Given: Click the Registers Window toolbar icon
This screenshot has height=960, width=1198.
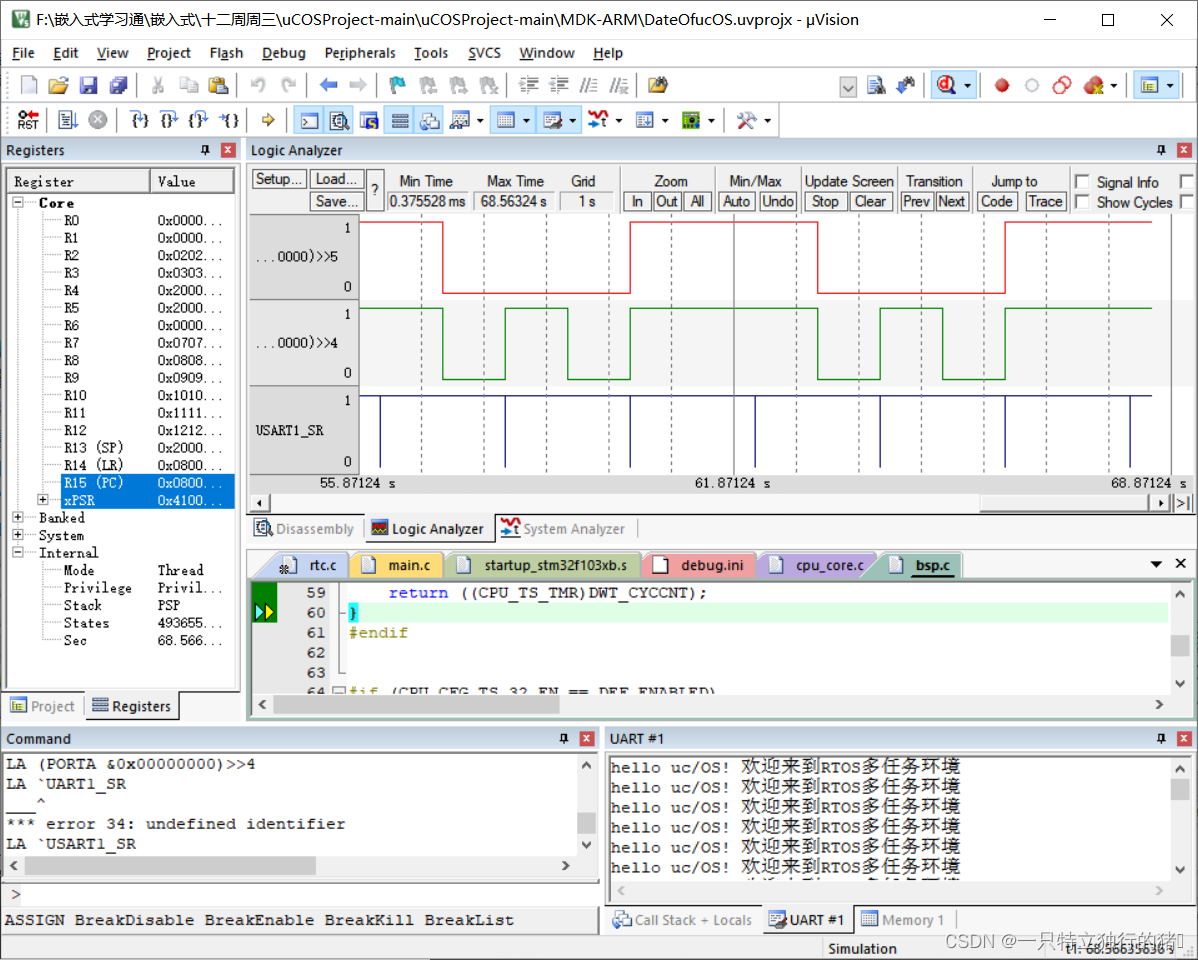Looking at the screenshot, I should point(399,121).
